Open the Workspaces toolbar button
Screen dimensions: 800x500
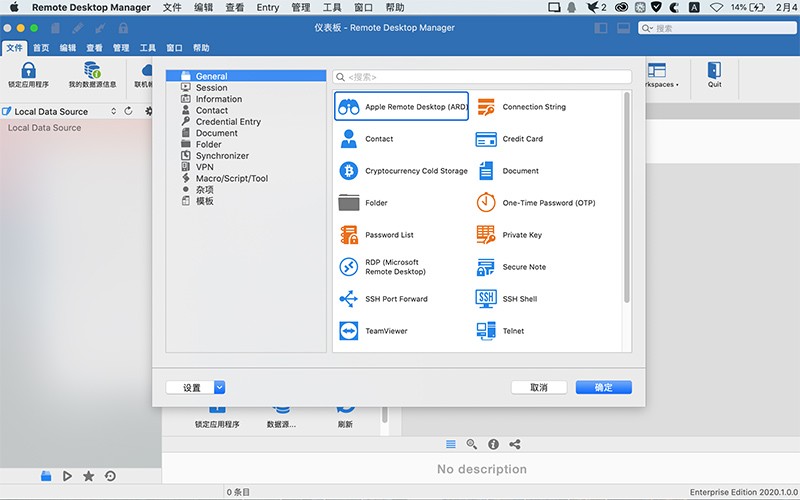click(x=661, y=74)
